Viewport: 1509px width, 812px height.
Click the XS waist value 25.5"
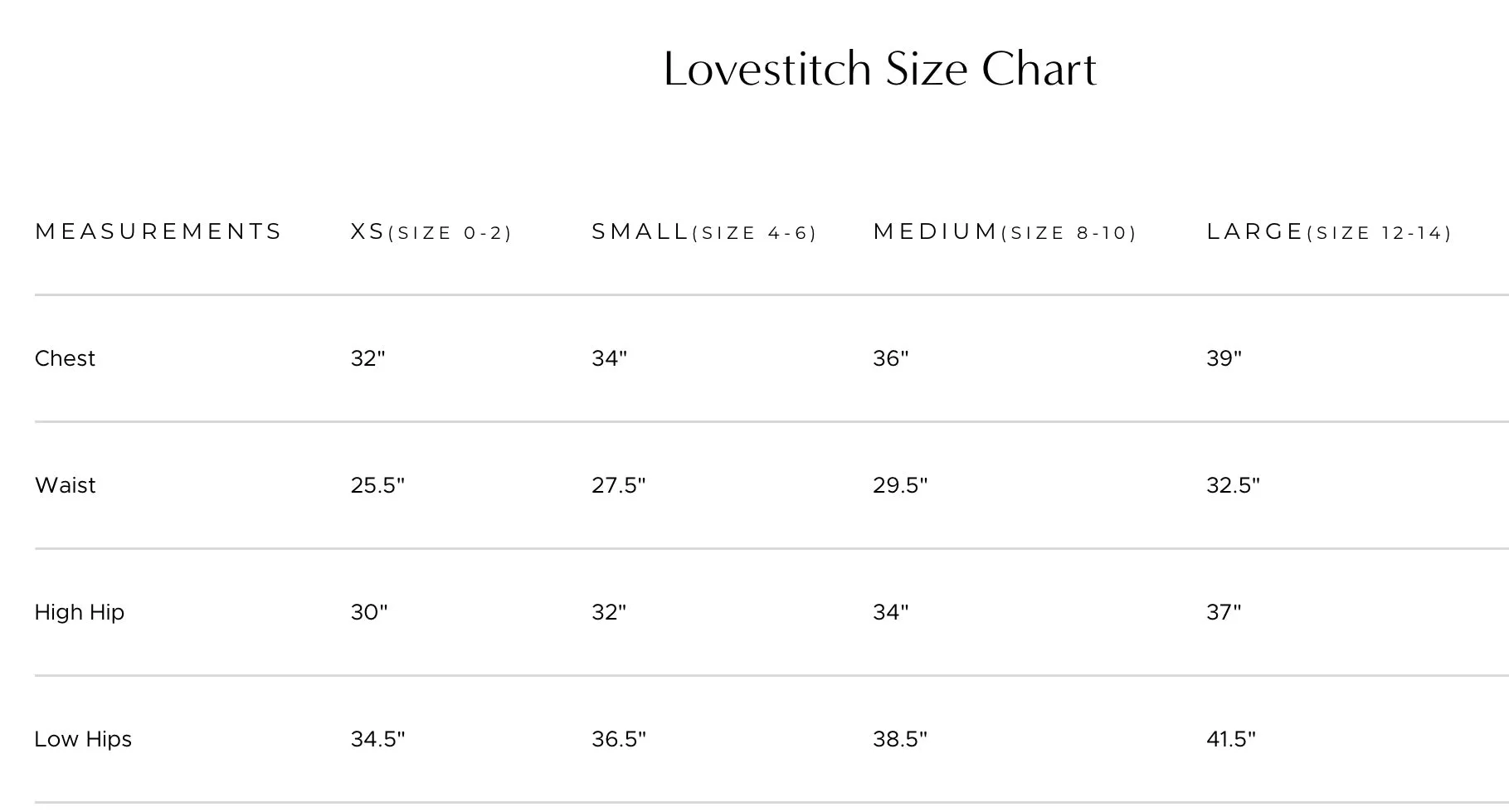tap(377, 485)
